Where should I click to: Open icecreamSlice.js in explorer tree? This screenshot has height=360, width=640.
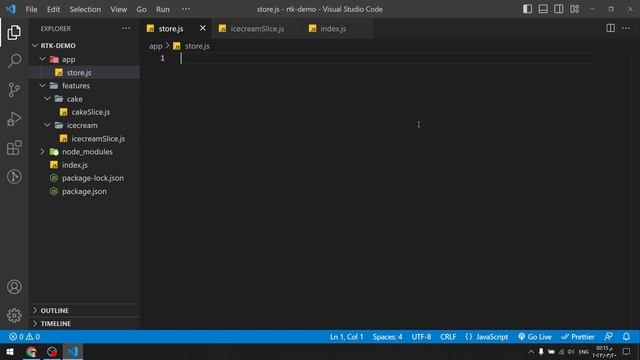[85, 139]
